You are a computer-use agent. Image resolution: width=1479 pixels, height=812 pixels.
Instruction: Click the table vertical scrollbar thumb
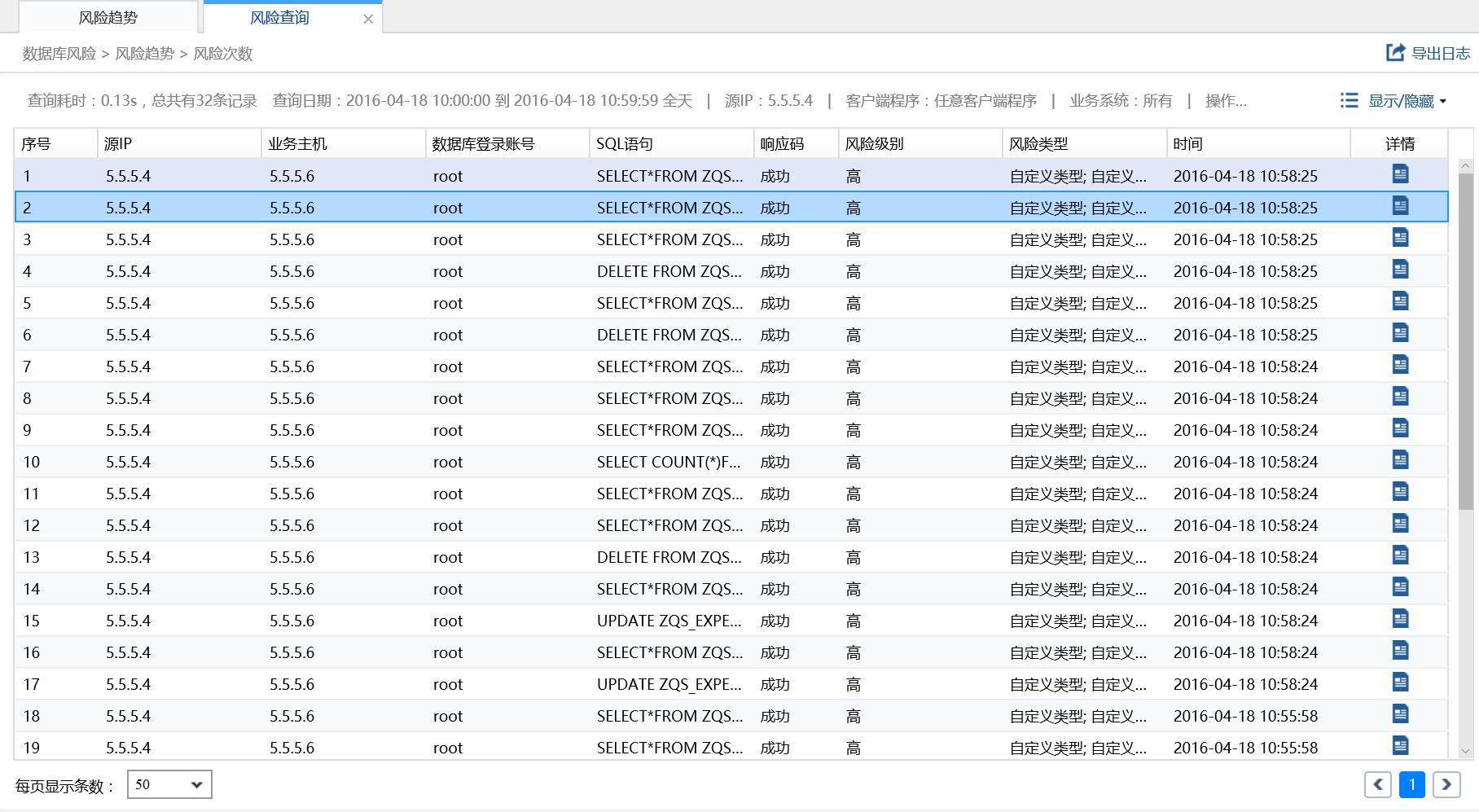pos(1465,342)
